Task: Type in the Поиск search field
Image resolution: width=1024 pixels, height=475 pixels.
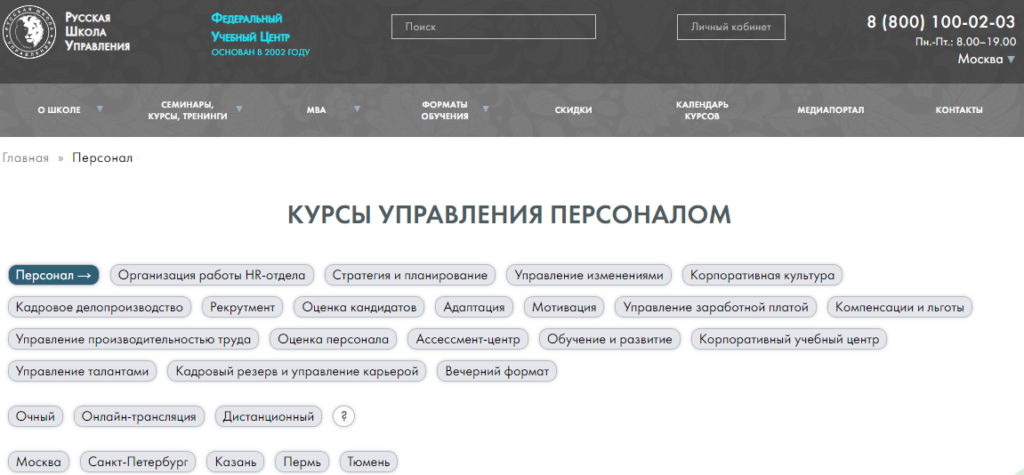Action: point(493,27)
